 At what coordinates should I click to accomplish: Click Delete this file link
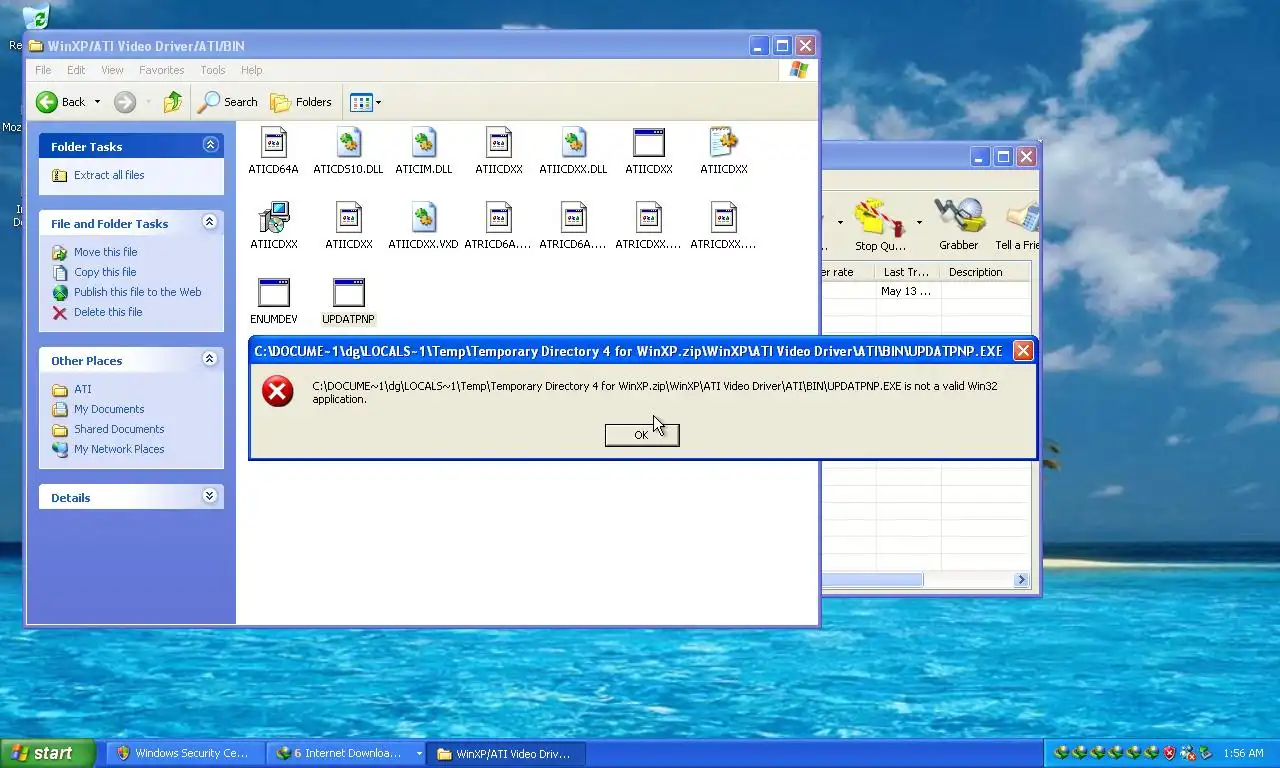click(108, 312)
